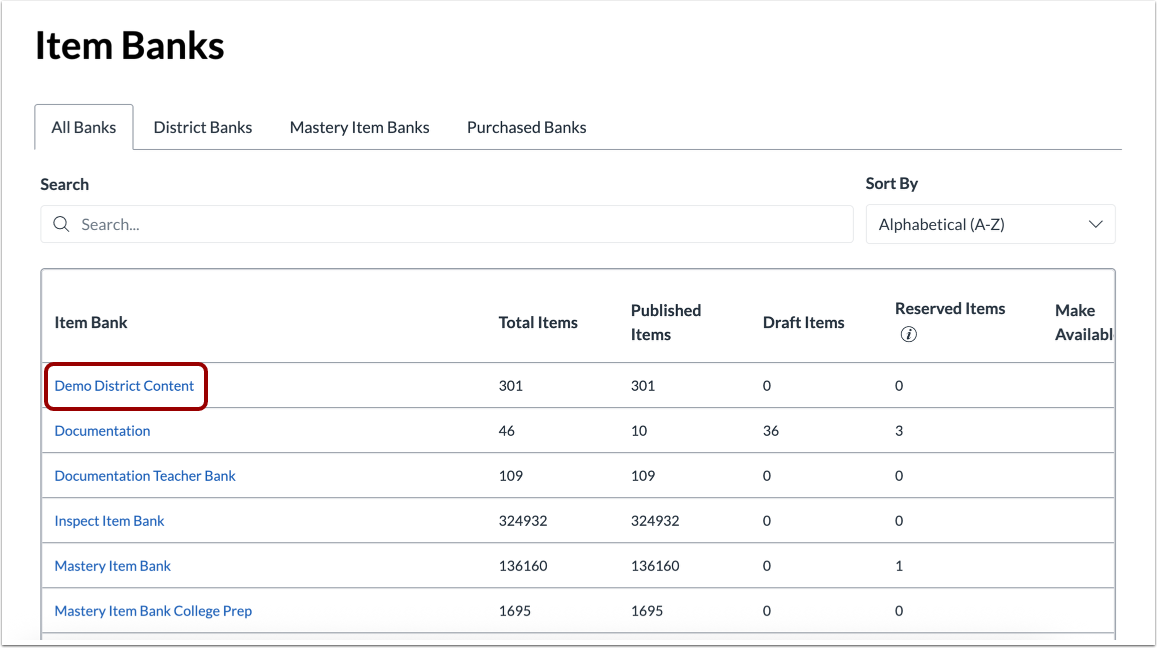Open the Demo District Content item bank
Screen dimensions: 1157x648
pyautogui.click(x=125, y=385)
